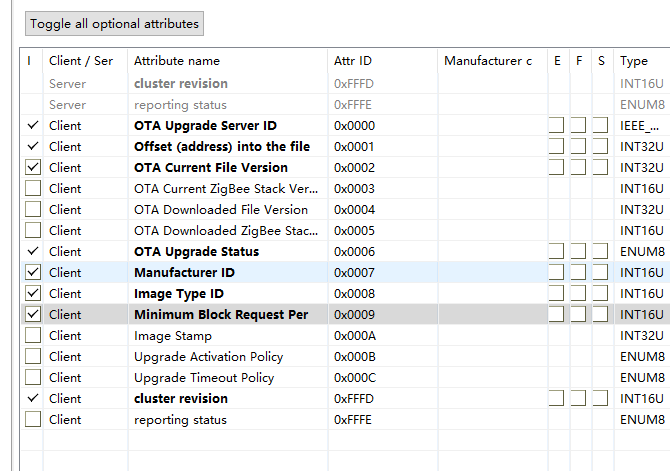Sort by Attr ID column header
The image size is (670, 471).
click(x=352, y=61)
